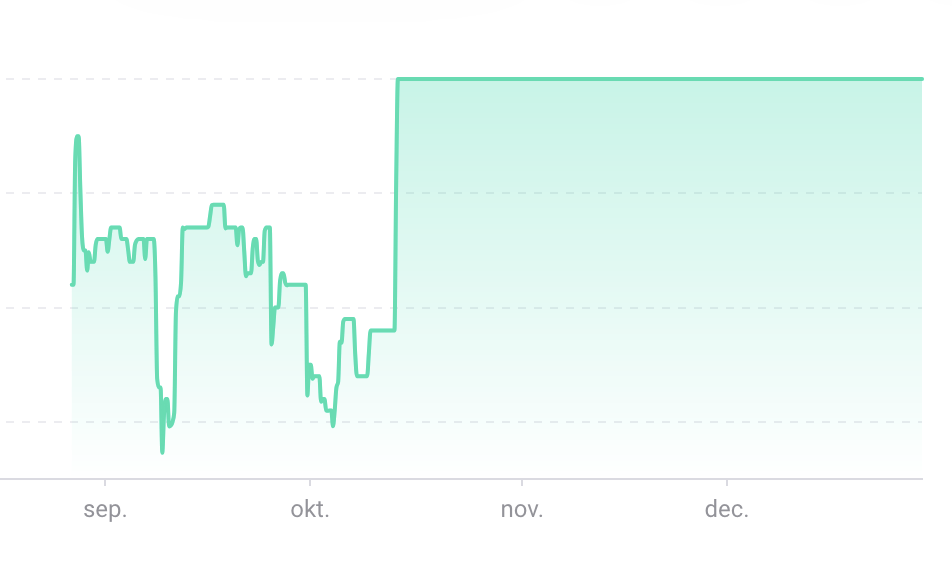The width and height of the screenshot is (952, 566).
Task: Click the okt. month label
Action: [x=310, y=509]
